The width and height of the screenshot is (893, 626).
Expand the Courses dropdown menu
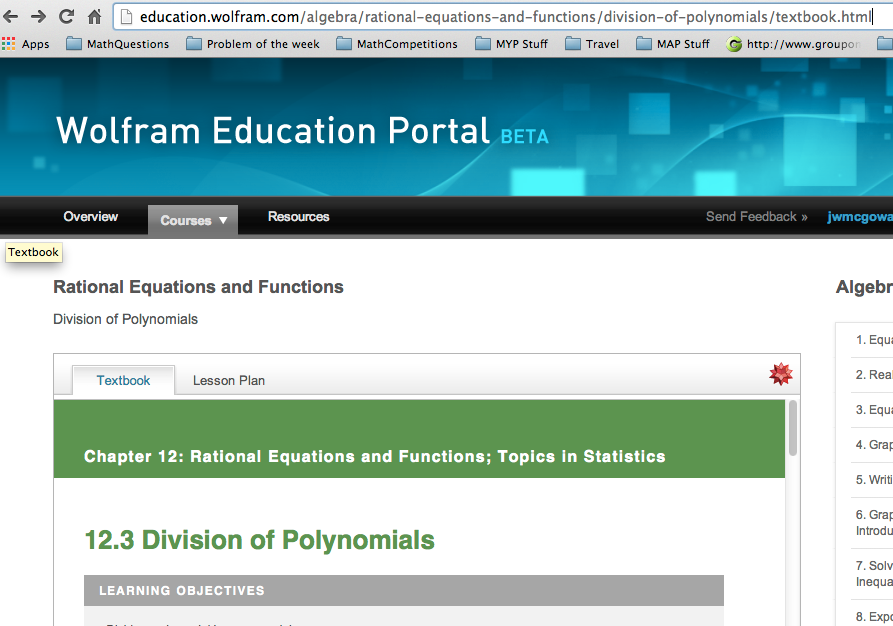point(193,220)
